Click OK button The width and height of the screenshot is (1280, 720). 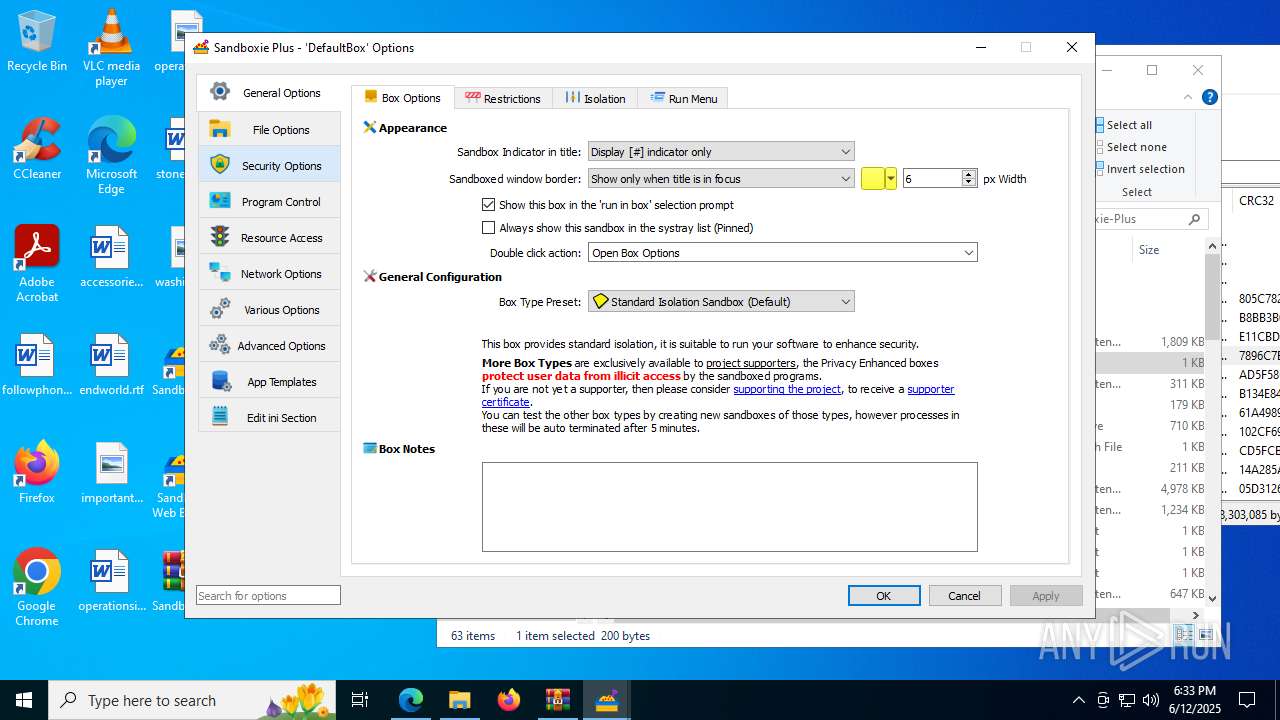tap(884, 595)
